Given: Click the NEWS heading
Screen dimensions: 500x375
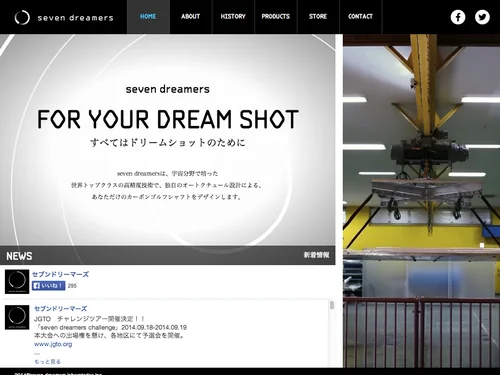Looking at the screenshot, I should 19,256.
